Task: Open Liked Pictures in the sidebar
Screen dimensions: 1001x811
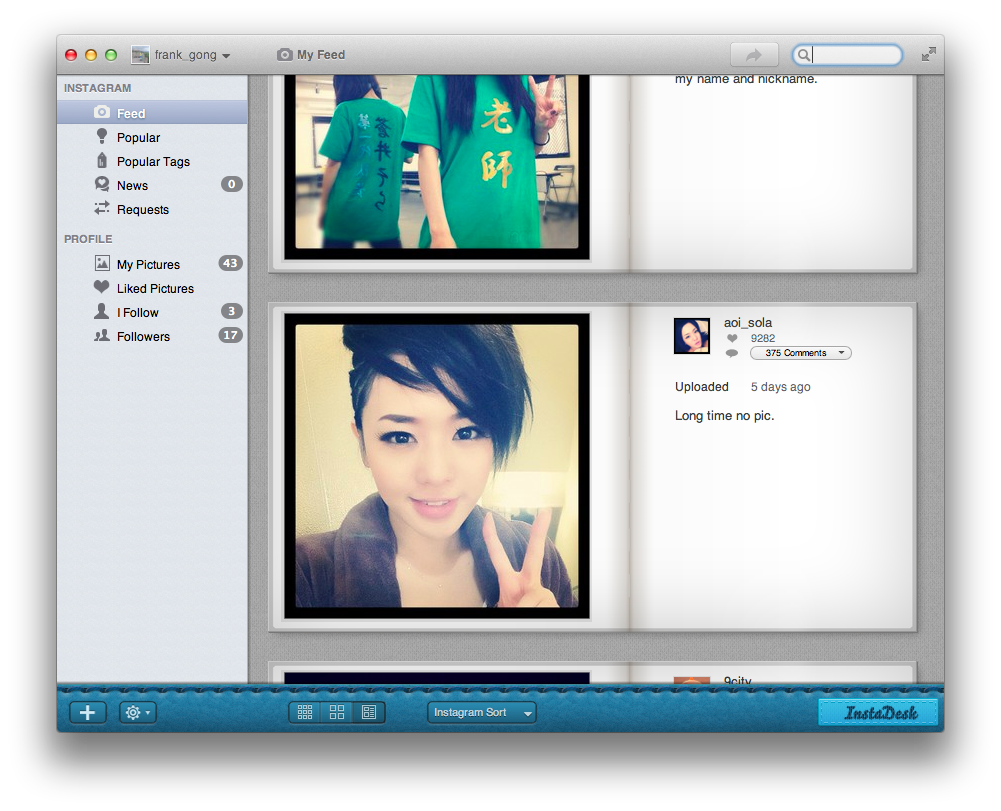Action: coord(152,289)
